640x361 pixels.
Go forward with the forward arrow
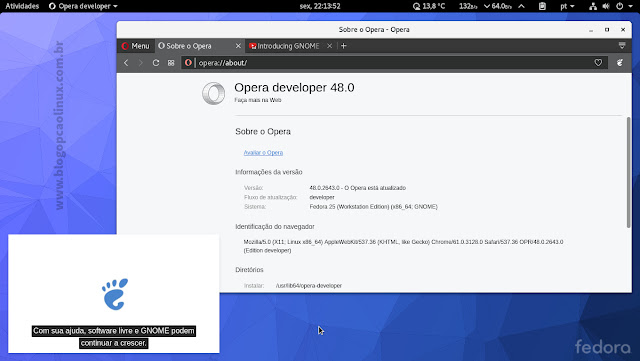coord(140,63)
